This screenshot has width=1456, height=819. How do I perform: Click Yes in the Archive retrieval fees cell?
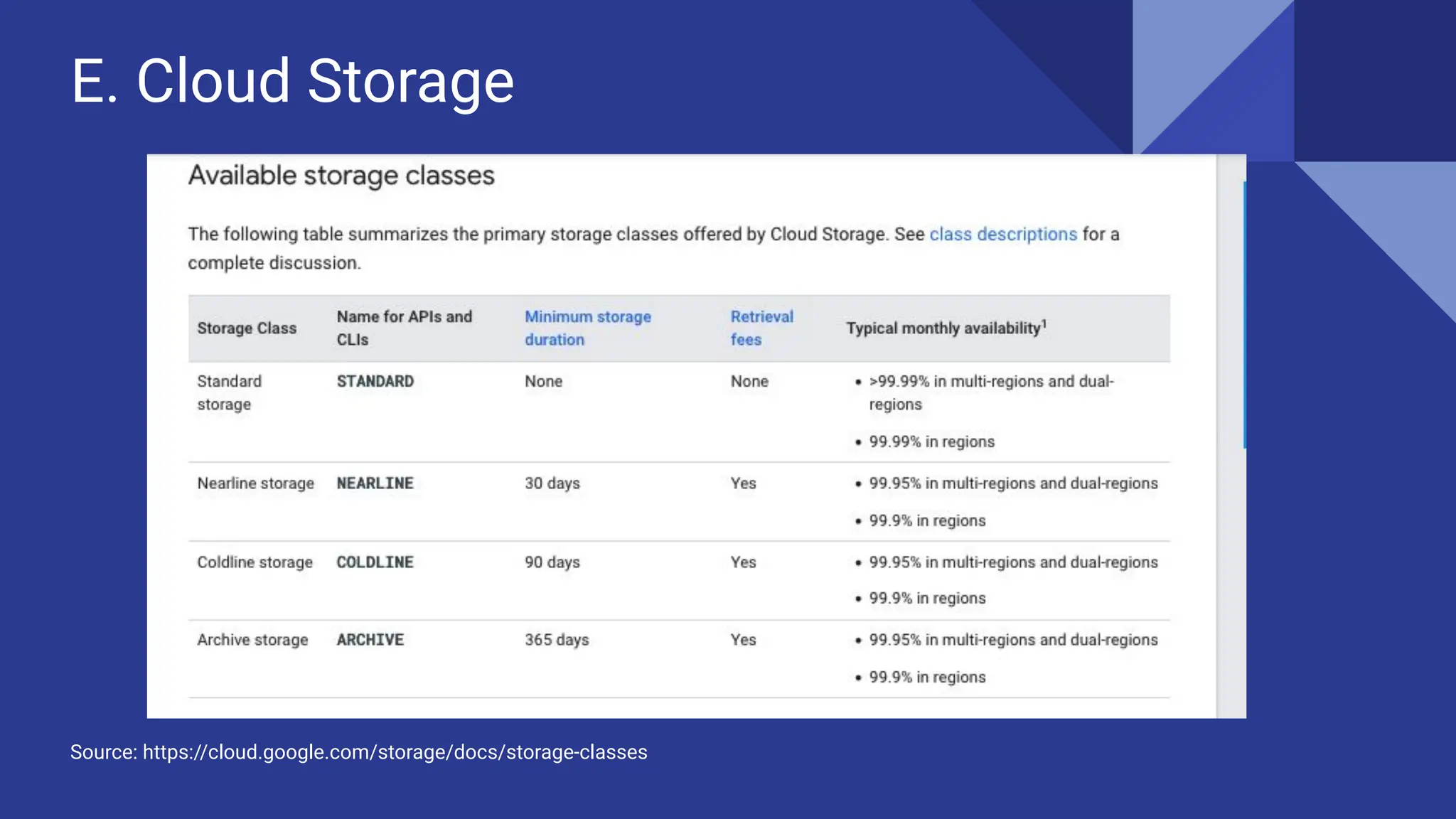pos(744,640)
